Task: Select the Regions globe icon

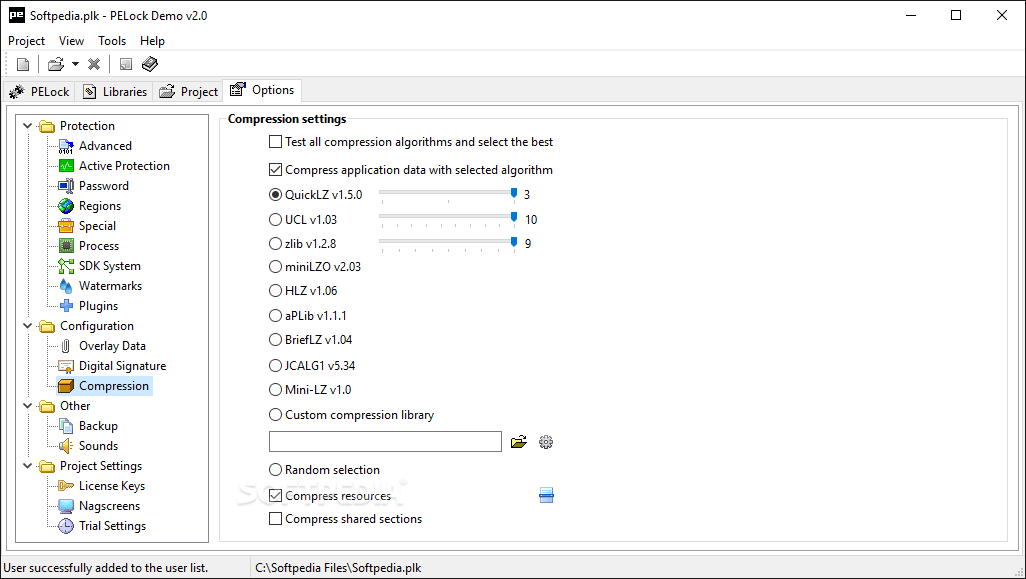Action: coord(66,206)
